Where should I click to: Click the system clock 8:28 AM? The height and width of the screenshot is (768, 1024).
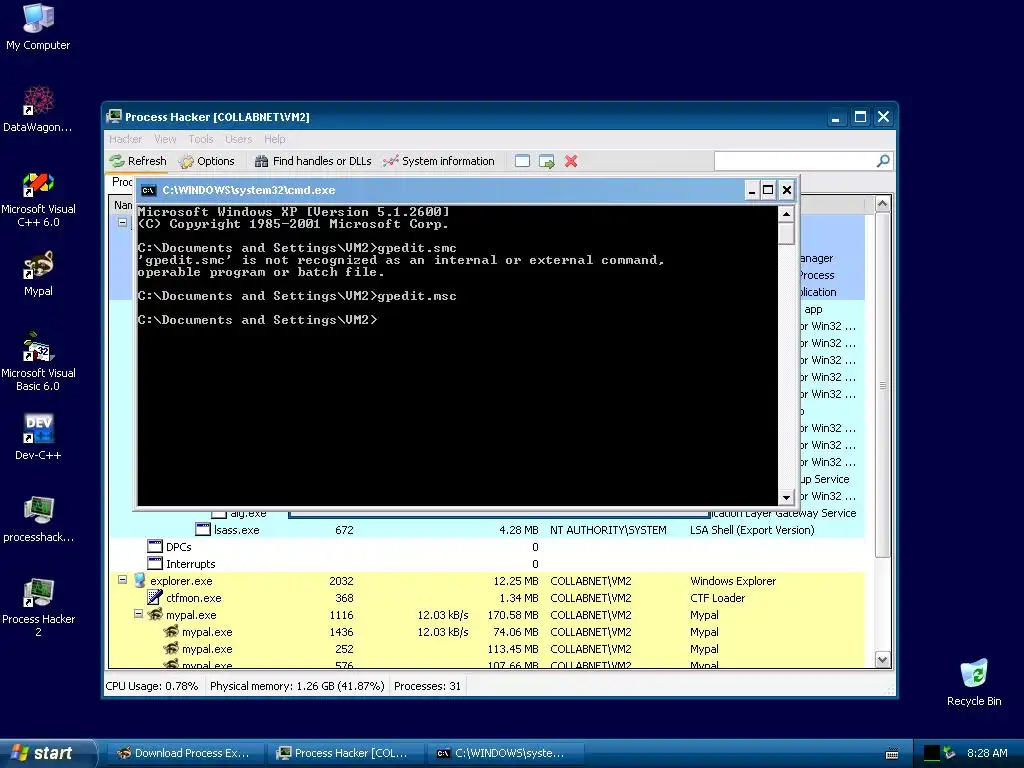point(987,753)
